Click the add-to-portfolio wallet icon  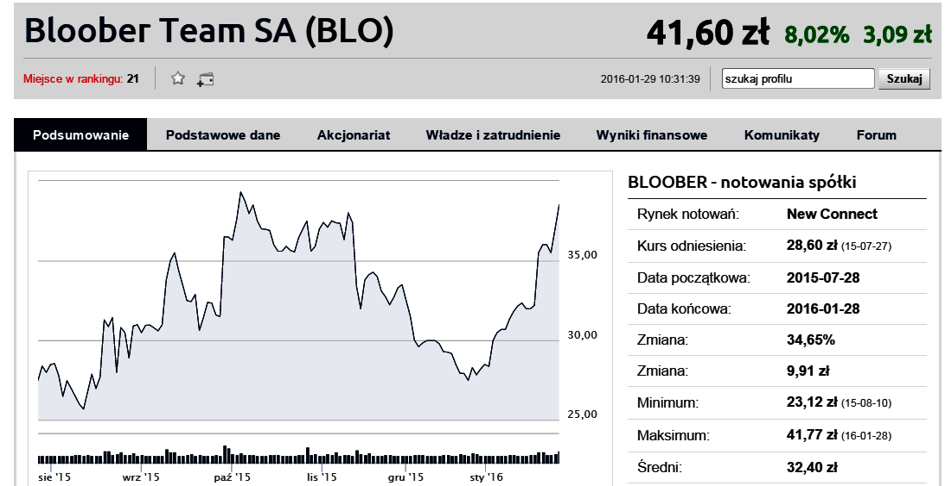point(206,79)
